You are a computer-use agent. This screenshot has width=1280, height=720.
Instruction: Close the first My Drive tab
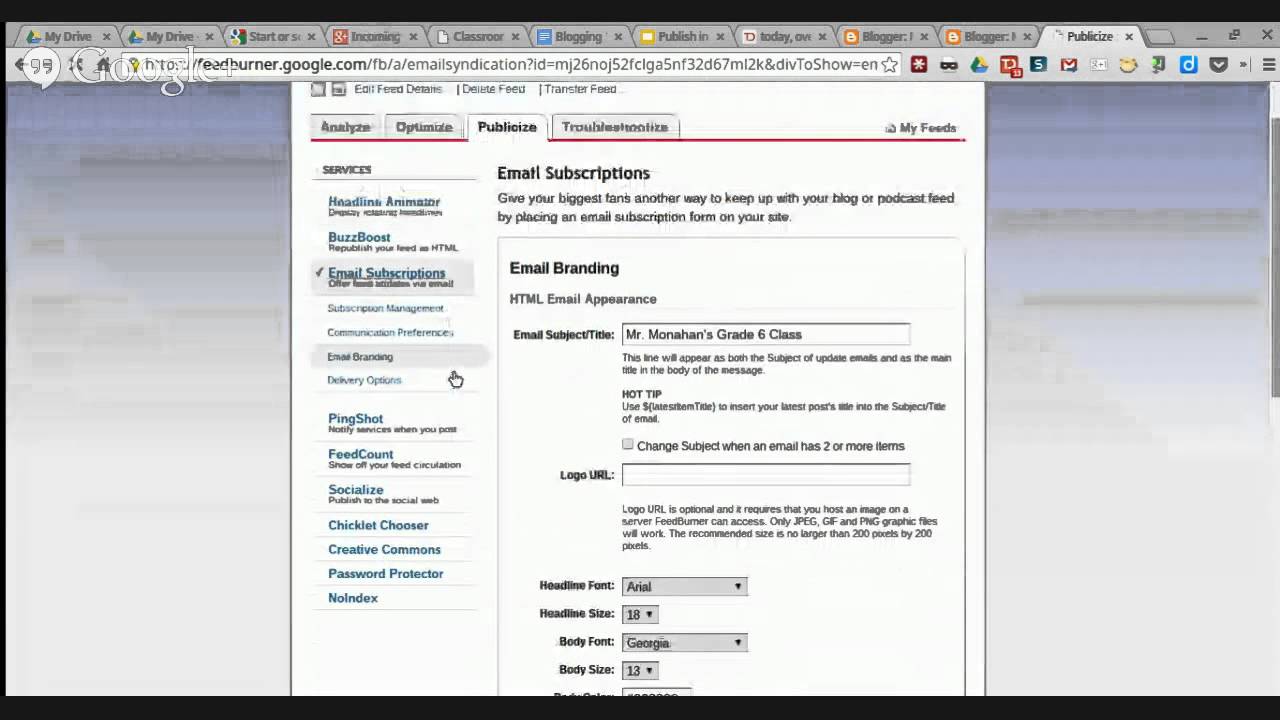(x=106, y=36)
